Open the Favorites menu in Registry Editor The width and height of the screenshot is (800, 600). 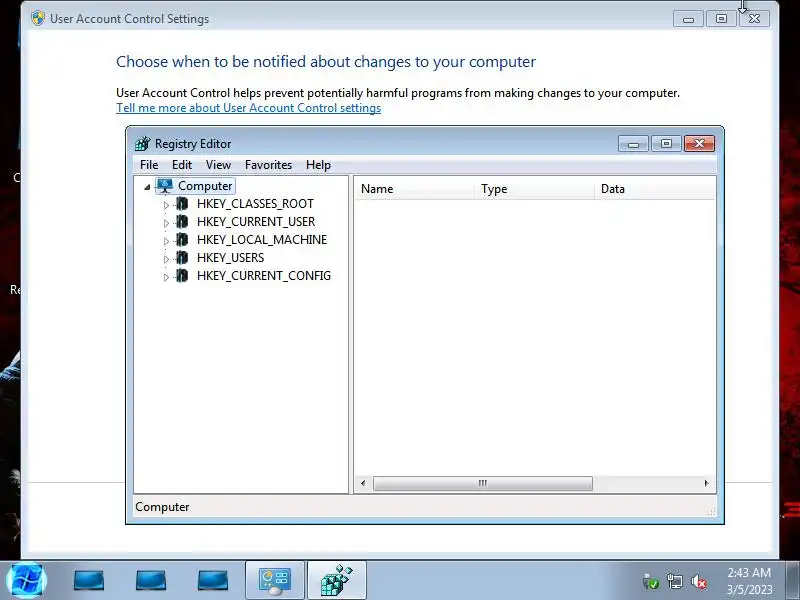point(268,165)
